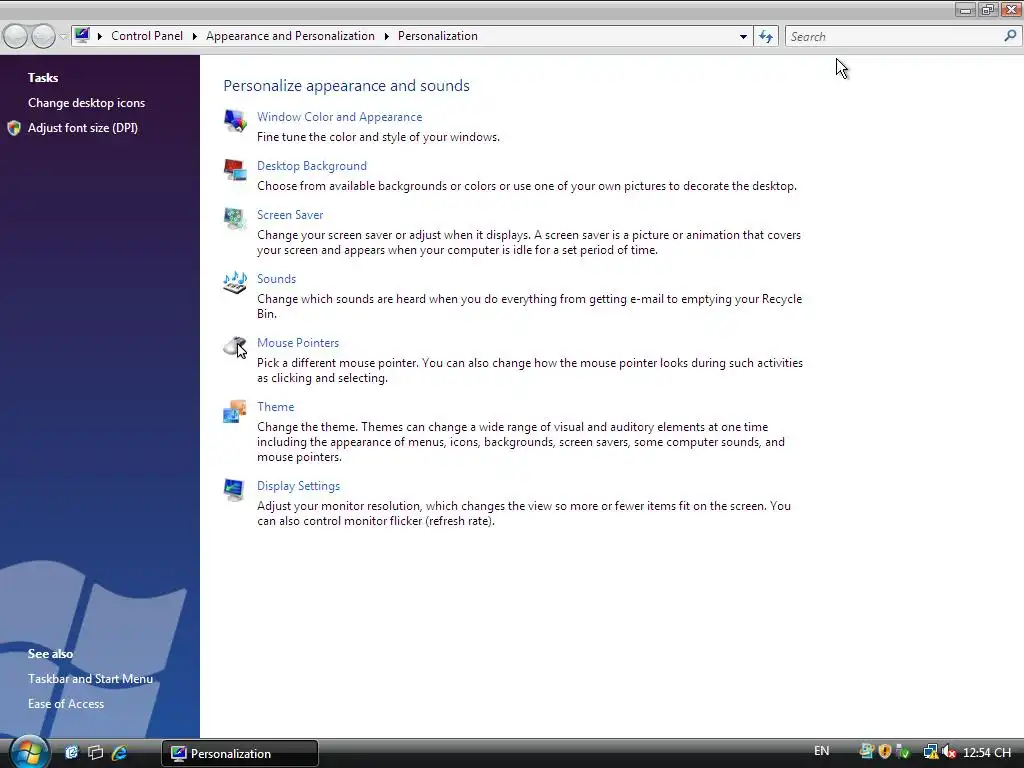This screenshot has width=1024, height=768.
Task: Click the search magnifier icon
Action: pos(1010,36)
